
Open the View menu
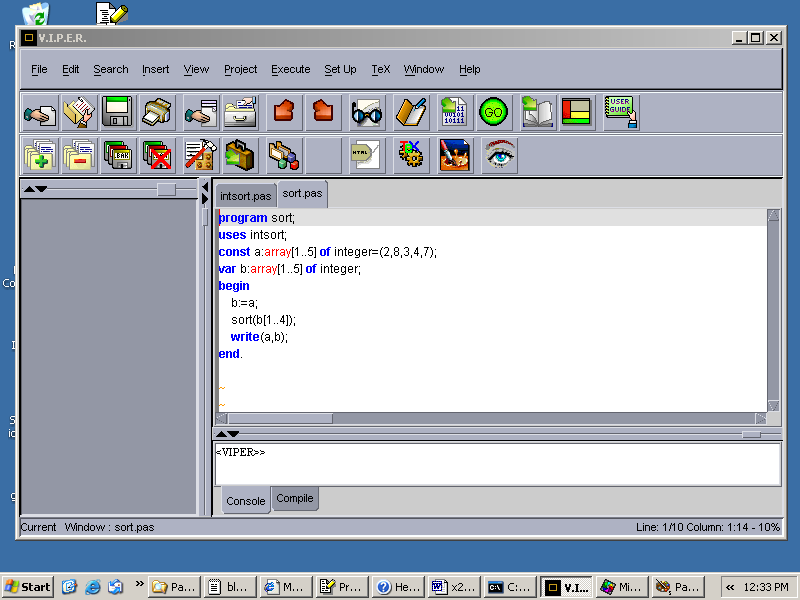[x=196, y=69]
